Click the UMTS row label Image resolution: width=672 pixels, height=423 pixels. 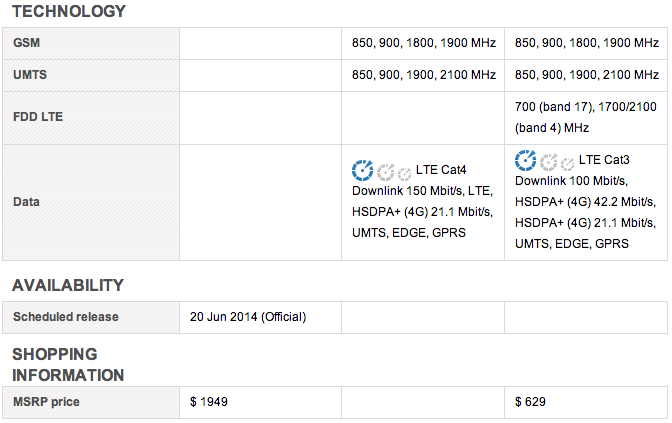[x=30, y=75]
